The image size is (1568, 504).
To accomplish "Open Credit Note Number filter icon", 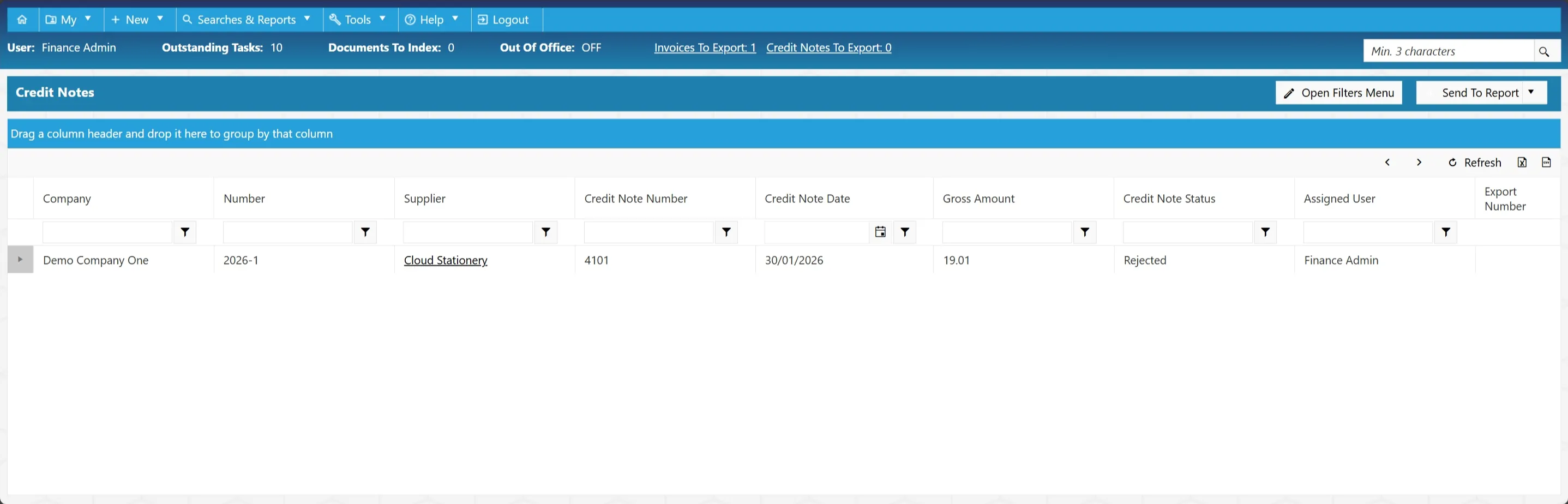I will tap(726, 232).
